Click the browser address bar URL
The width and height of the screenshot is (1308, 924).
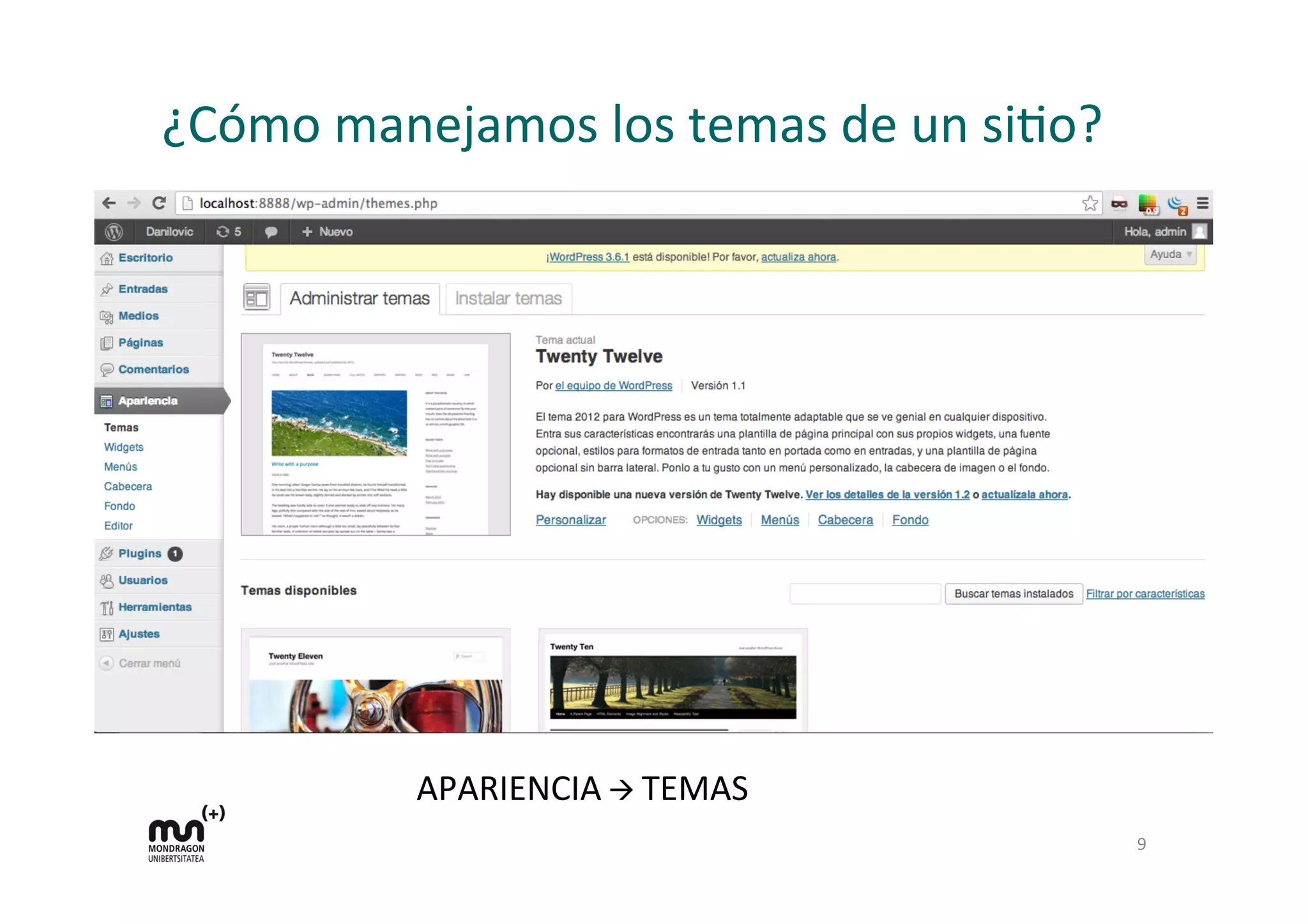[x=319, y=204]
